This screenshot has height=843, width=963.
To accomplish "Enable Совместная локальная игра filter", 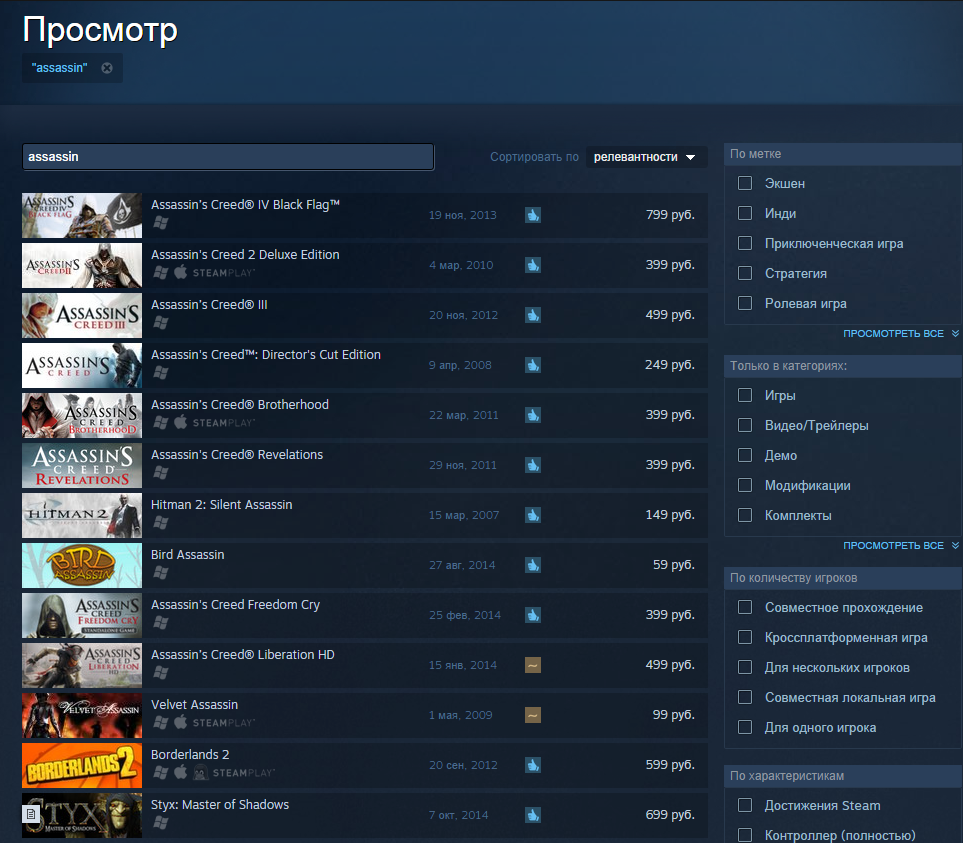I will 745,697.
